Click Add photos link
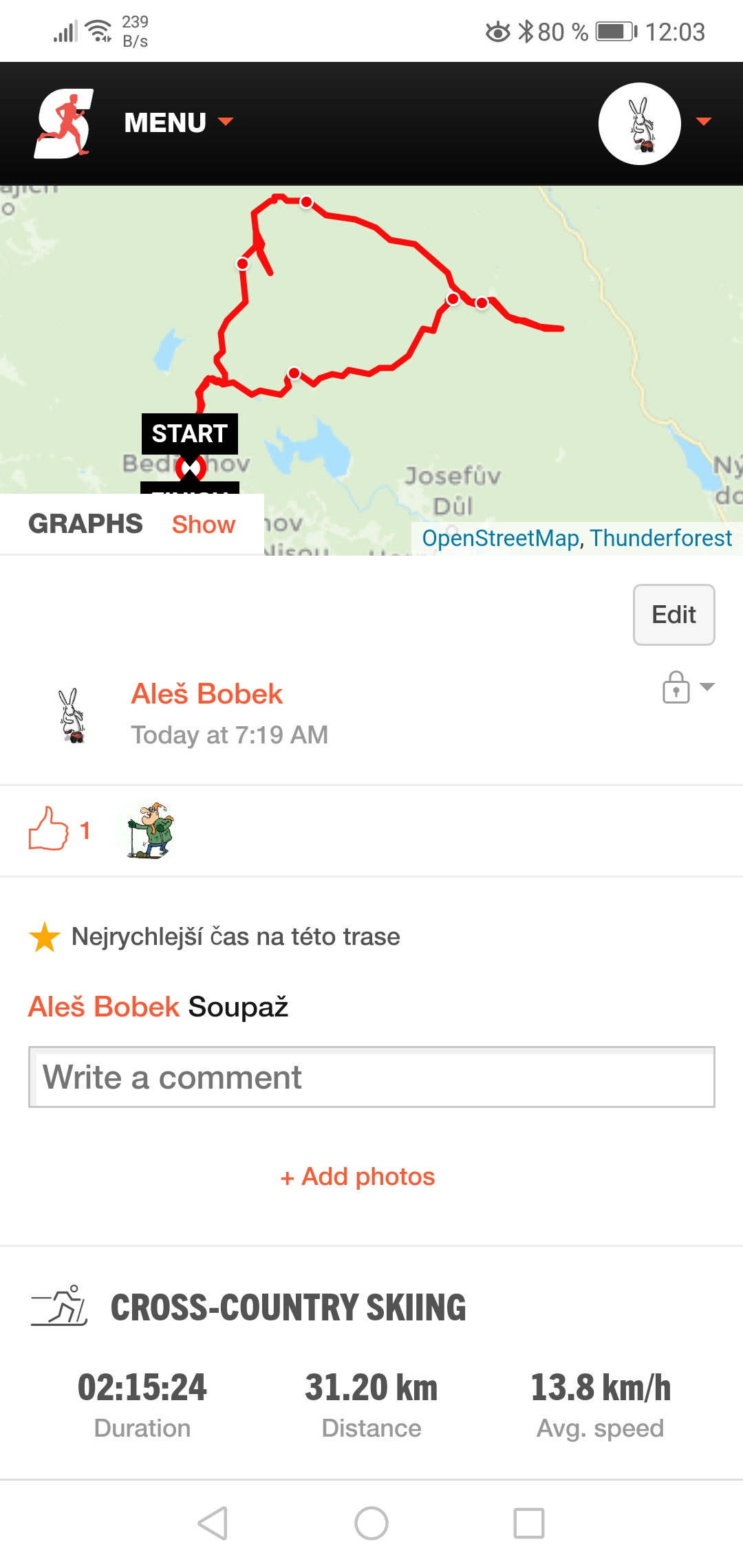 tap(358, 1177)
